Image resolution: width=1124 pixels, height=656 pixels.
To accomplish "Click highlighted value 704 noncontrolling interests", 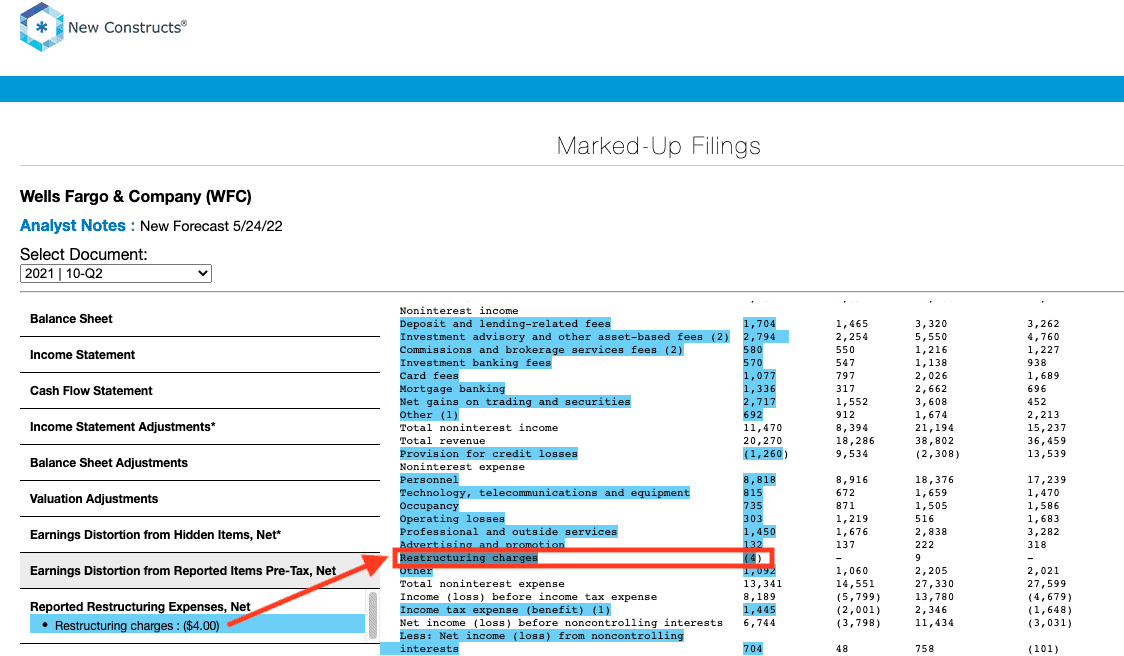I will pos(753,648).
